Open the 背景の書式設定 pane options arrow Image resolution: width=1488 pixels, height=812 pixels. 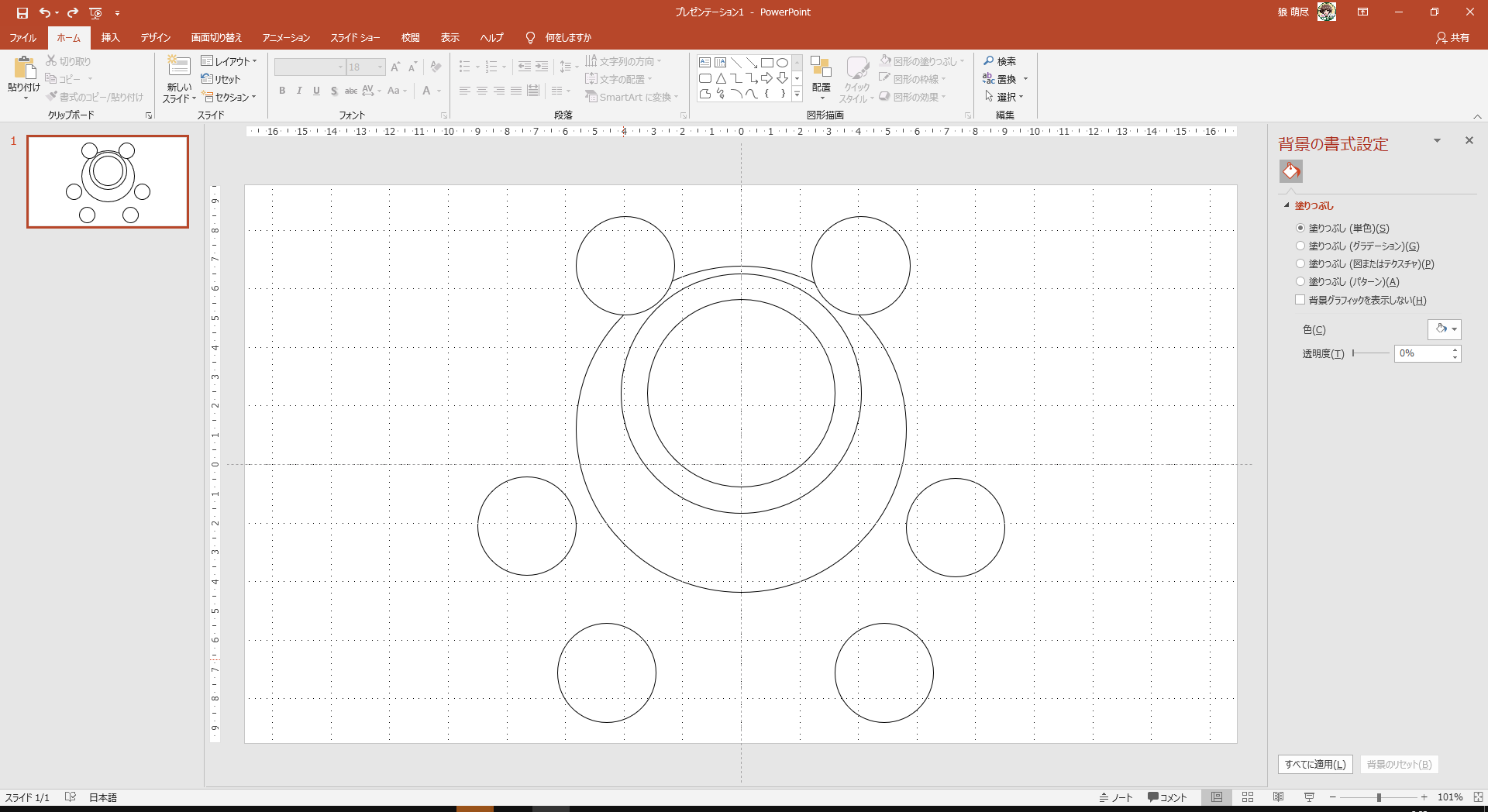click(x=1437, y=141)
